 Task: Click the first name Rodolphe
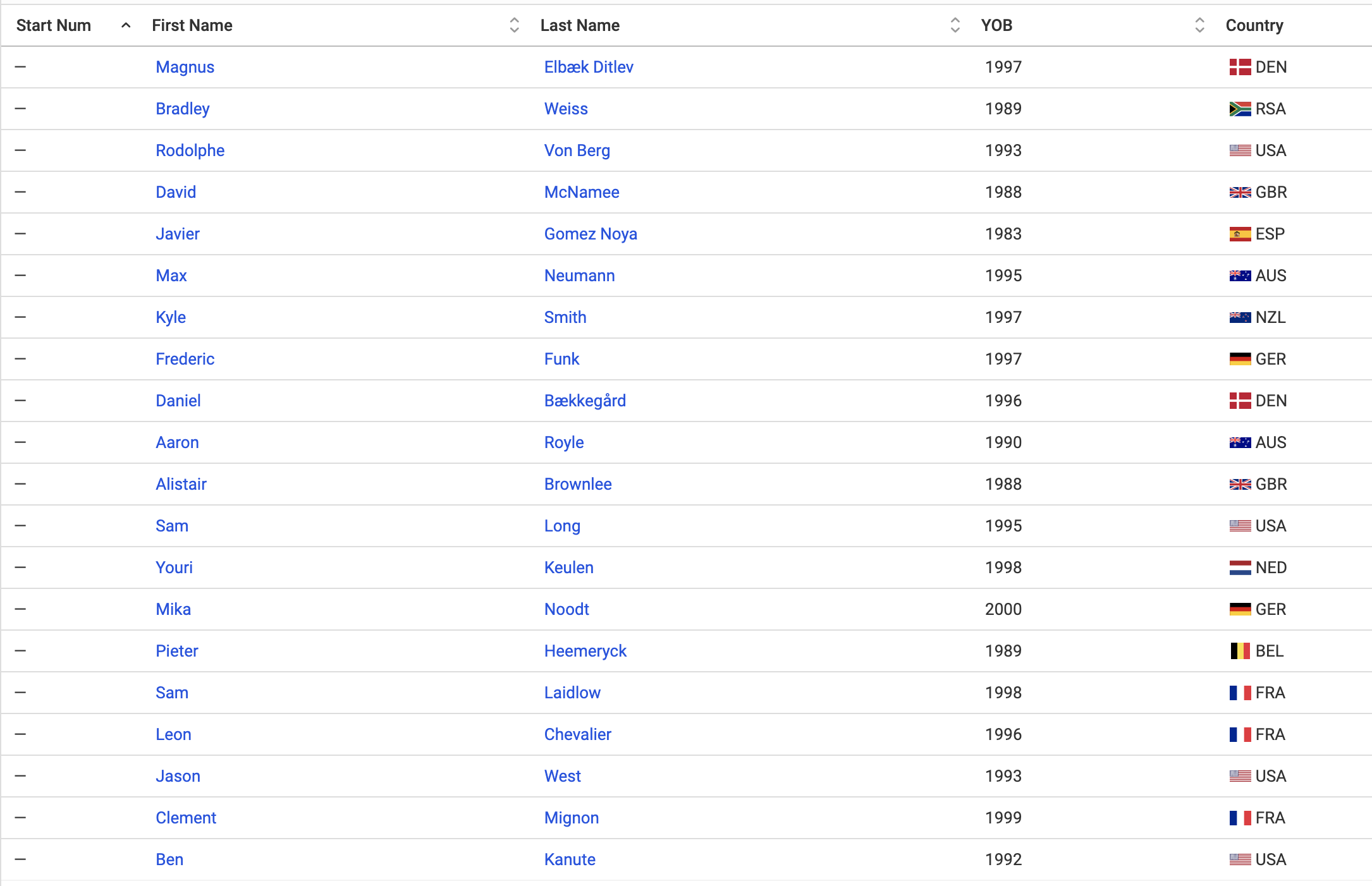190,150
